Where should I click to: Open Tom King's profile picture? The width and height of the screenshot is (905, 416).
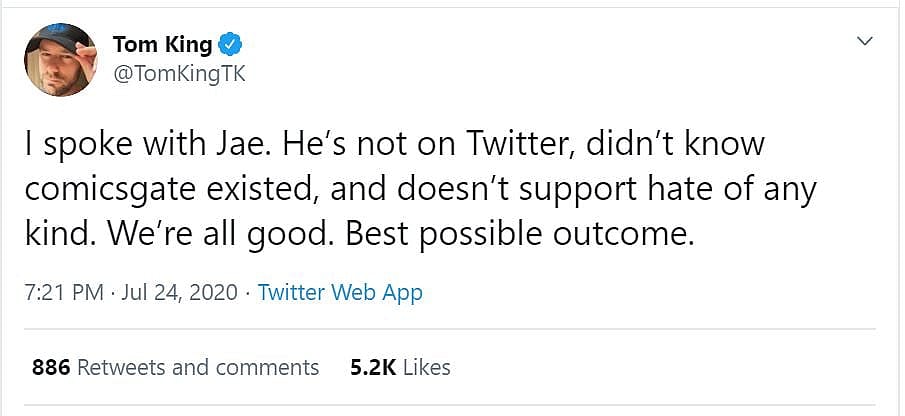point(60,60)
